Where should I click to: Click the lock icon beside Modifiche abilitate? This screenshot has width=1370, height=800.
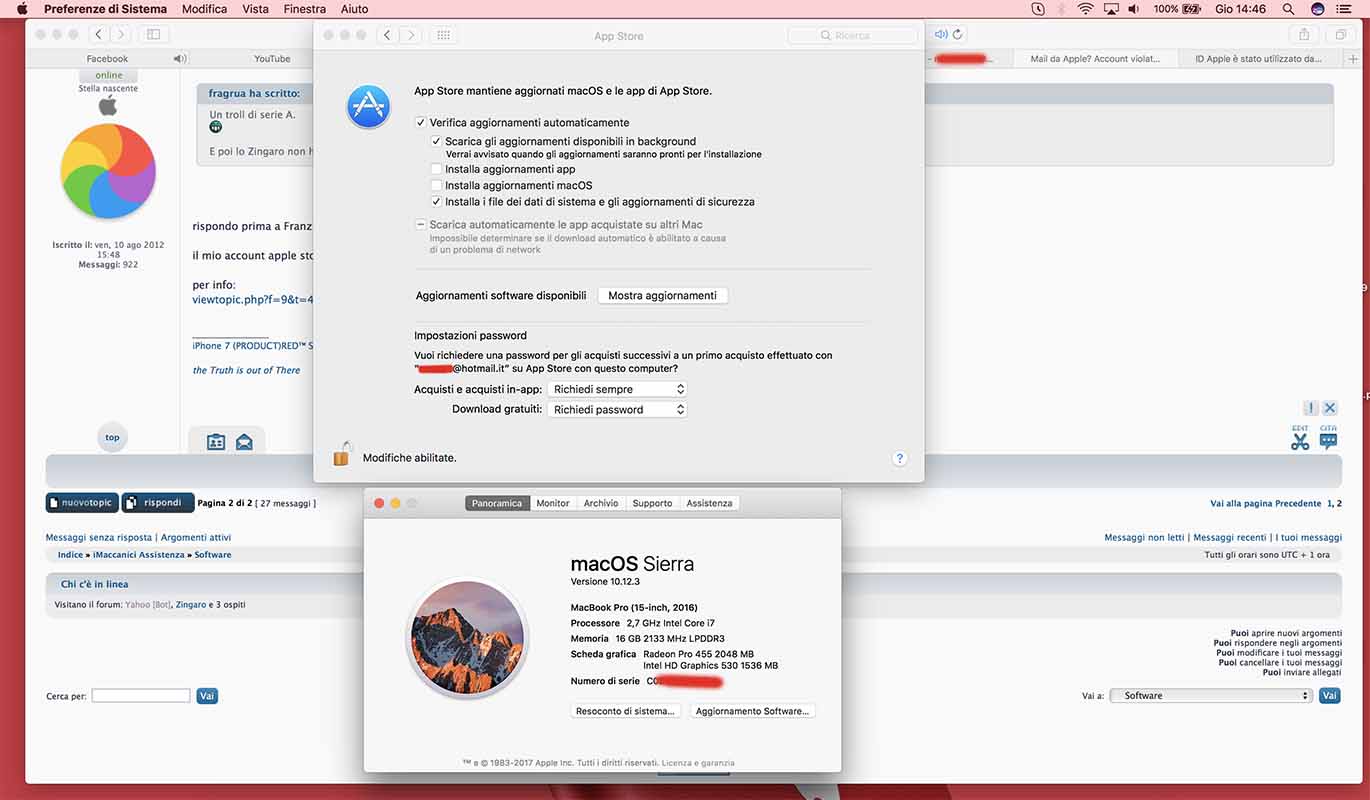point(342,455)
